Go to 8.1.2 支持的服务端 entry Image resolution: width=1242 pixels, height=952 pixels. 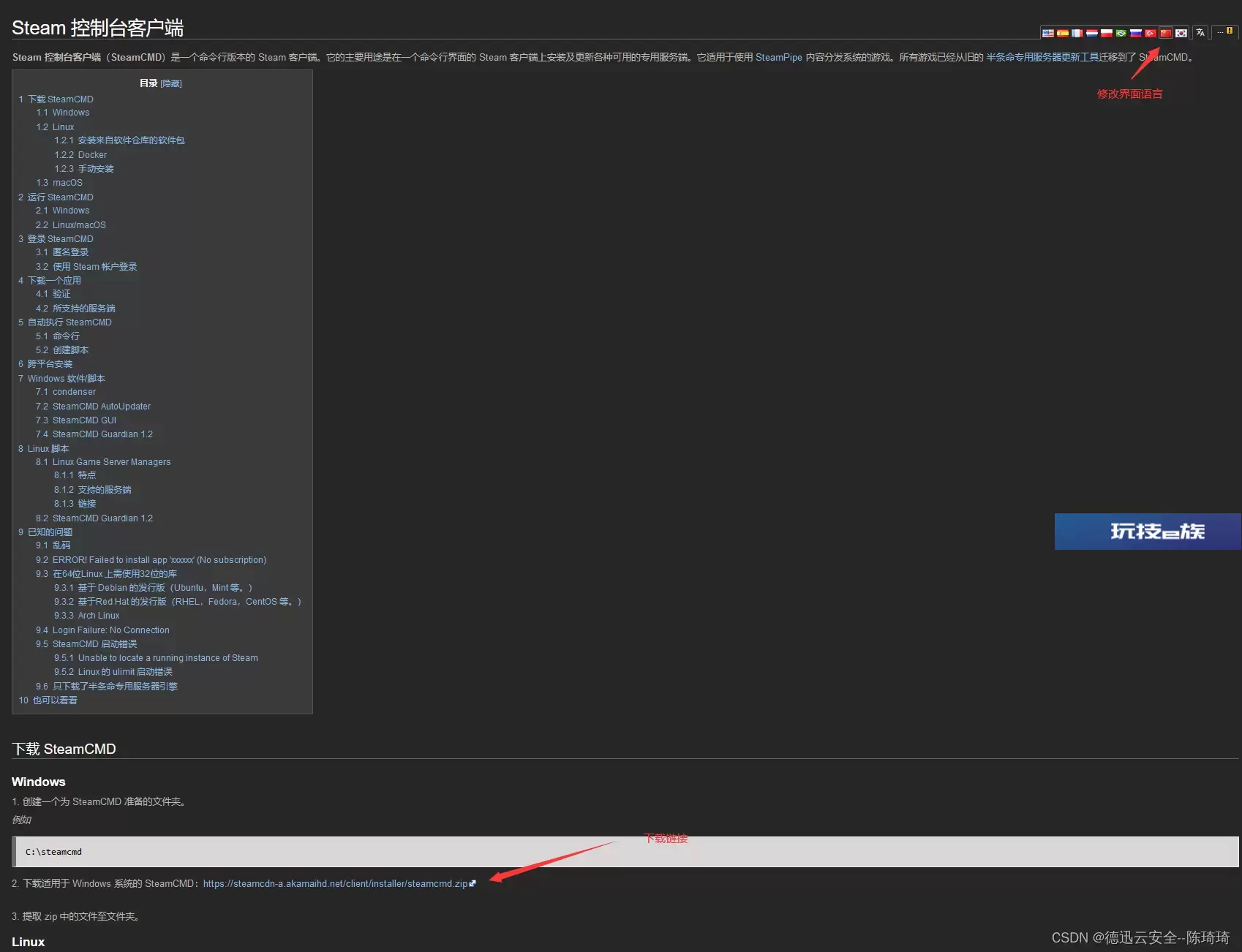click(93, 490)
